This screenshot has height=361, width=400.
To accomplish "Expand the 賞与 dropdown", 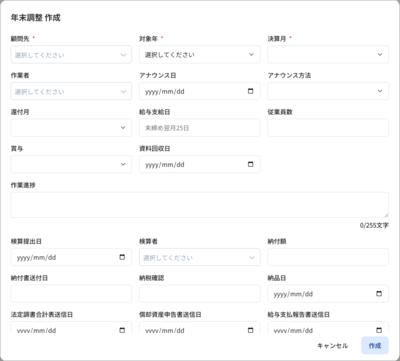I will coord(71,164).
